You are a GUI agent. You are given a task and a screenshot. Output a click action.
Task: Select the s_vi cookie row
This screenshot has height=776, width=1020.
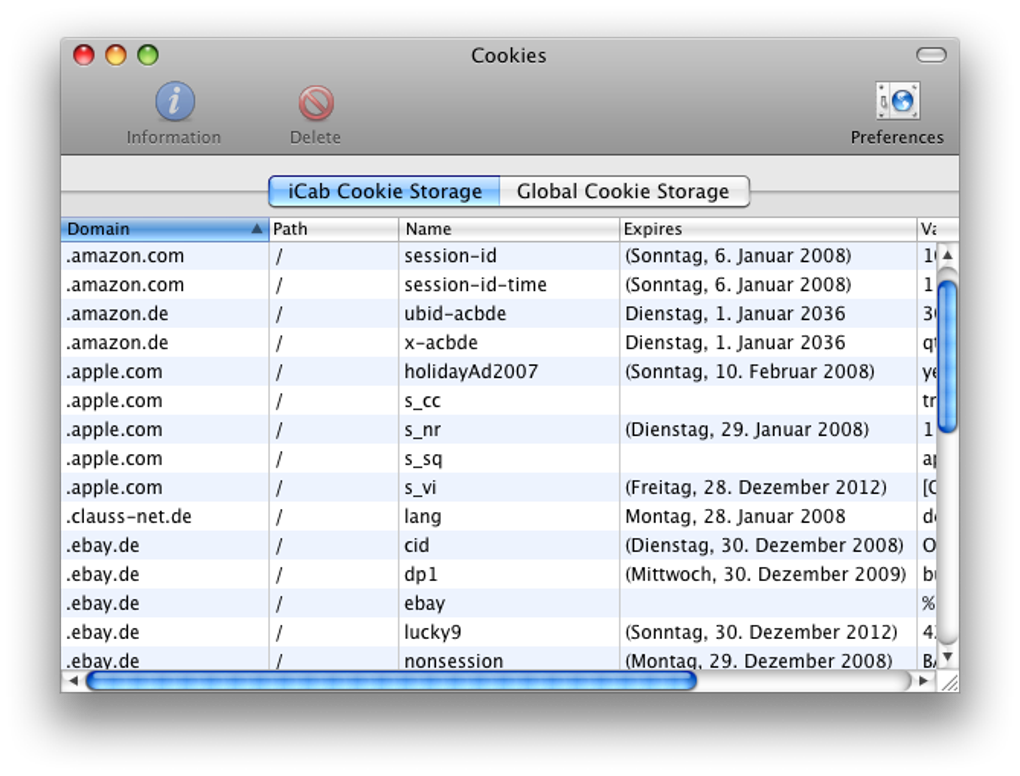[x=499, y=487]
